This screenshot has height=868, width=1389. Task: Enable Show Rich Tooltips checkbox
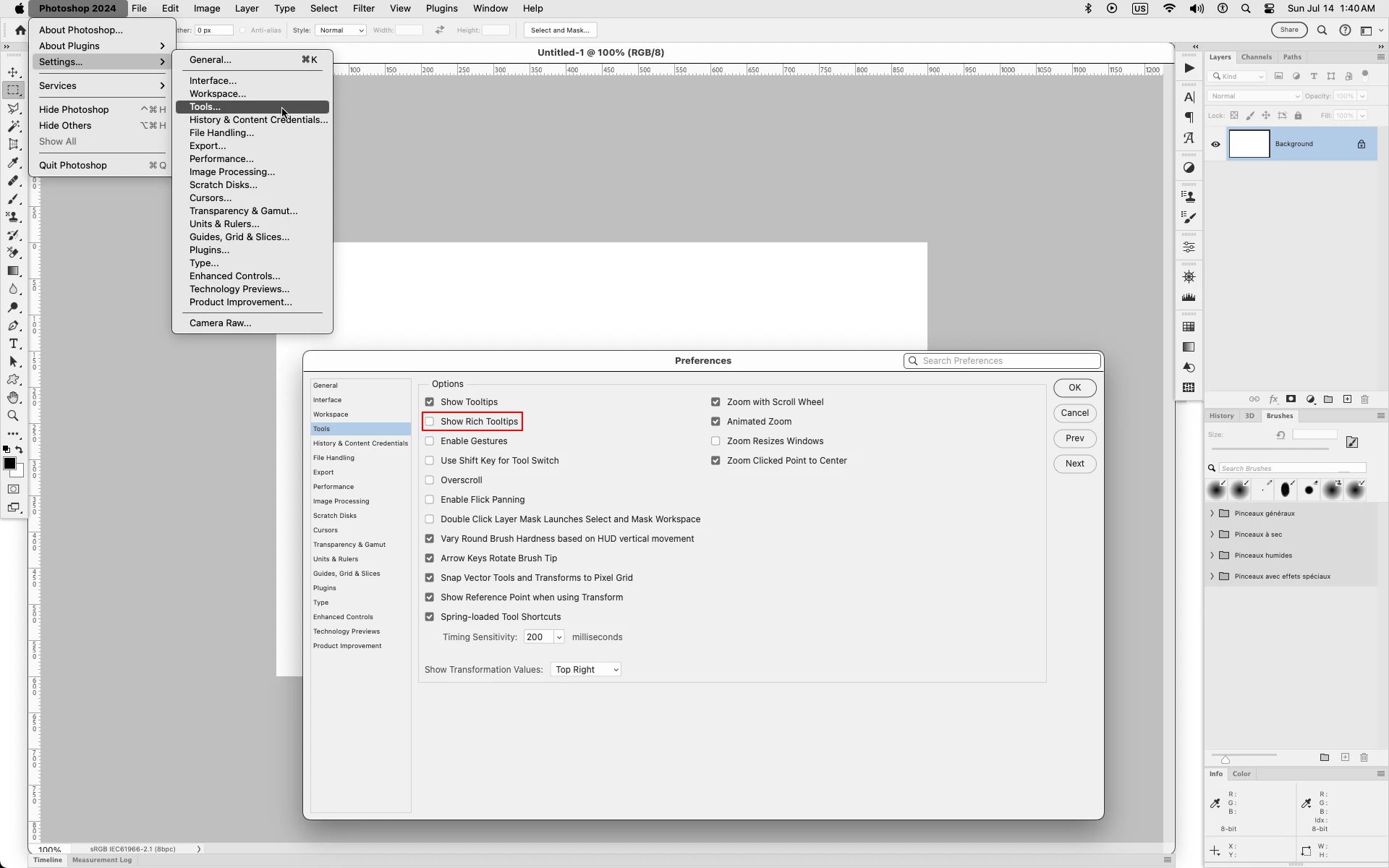[430, 422]
